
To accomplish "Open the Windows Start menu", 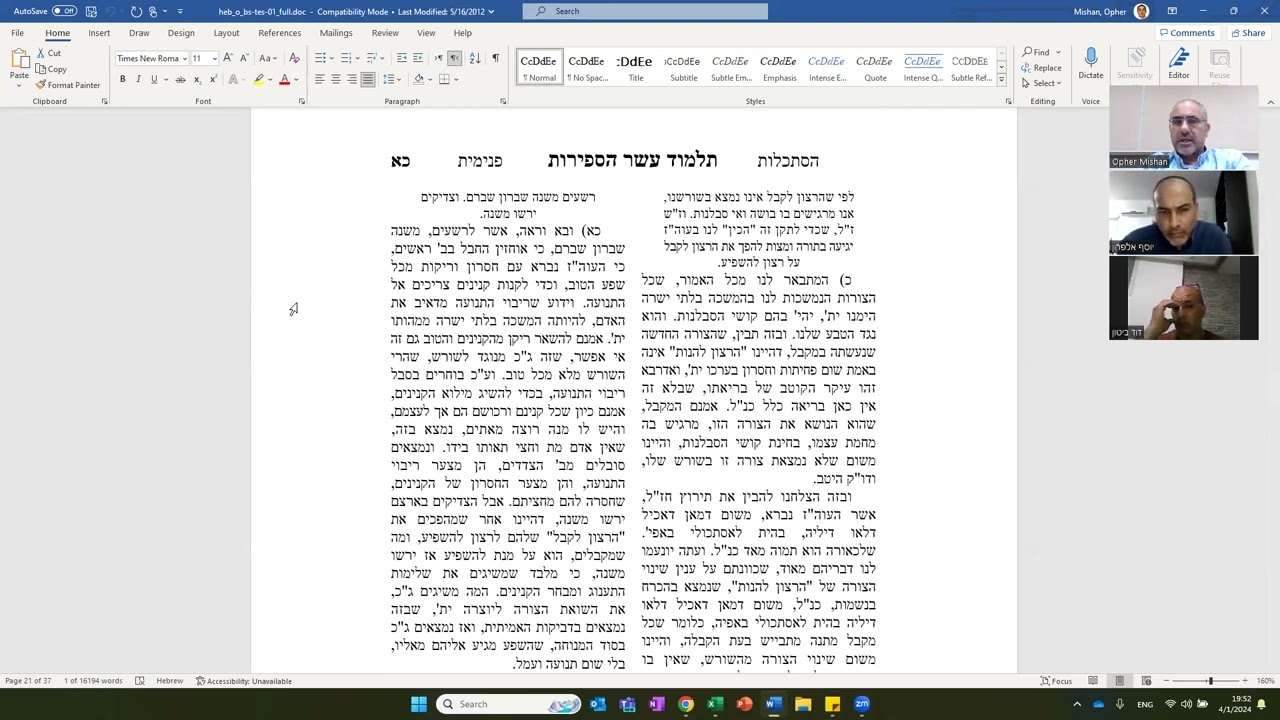I will (x=419, y=704).
